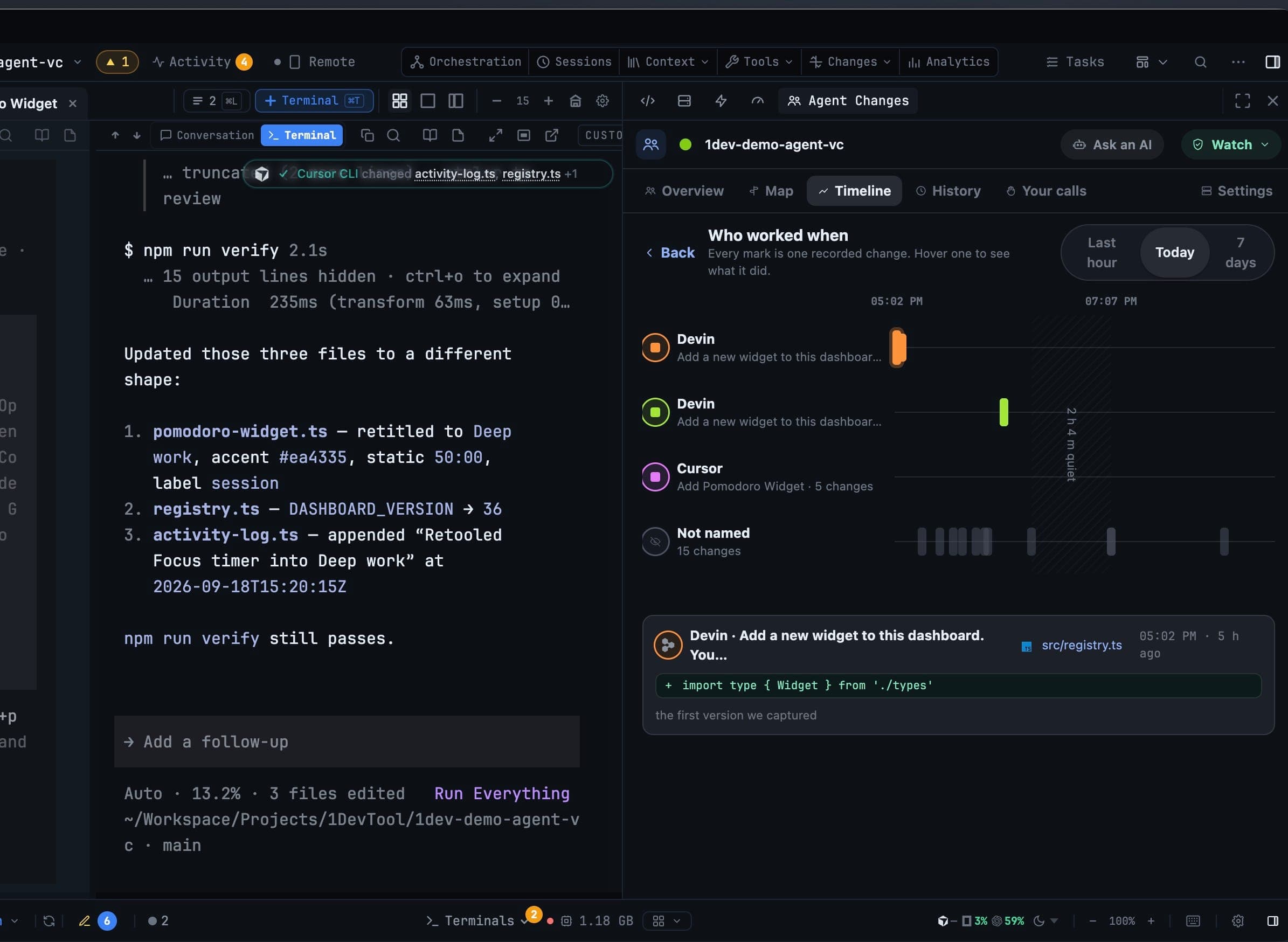Toggle the side panel from the top bar

point(1272,61)
